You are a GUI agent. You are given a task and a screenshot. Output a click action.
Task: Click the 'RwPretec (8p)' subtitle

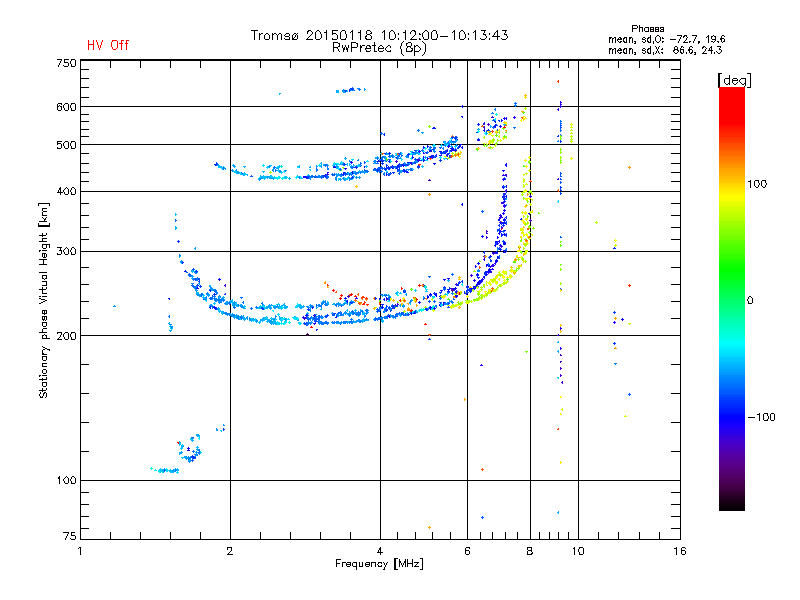[379, 48]
